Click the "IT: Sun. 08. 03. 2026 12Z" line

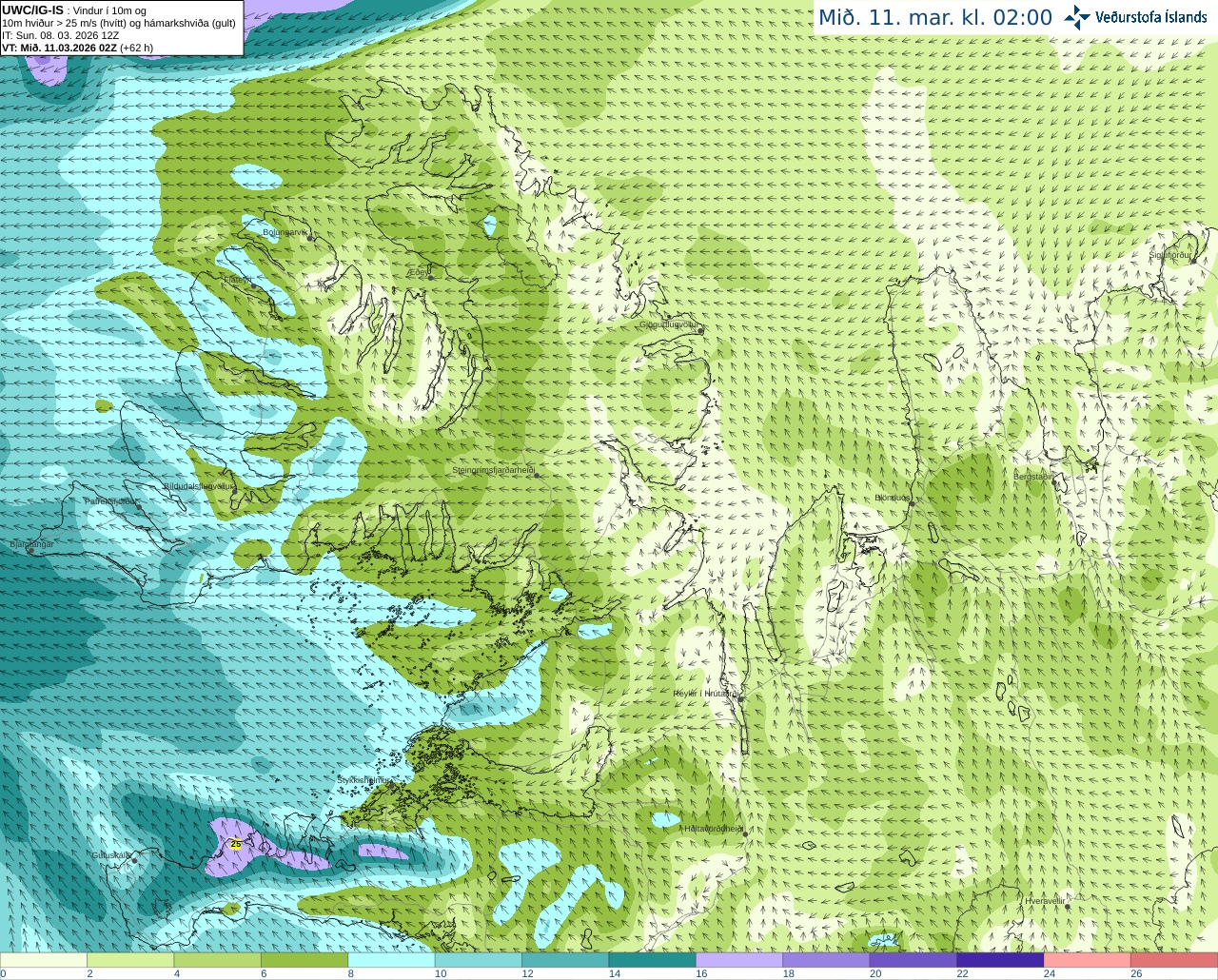click(x=60, y=35)
